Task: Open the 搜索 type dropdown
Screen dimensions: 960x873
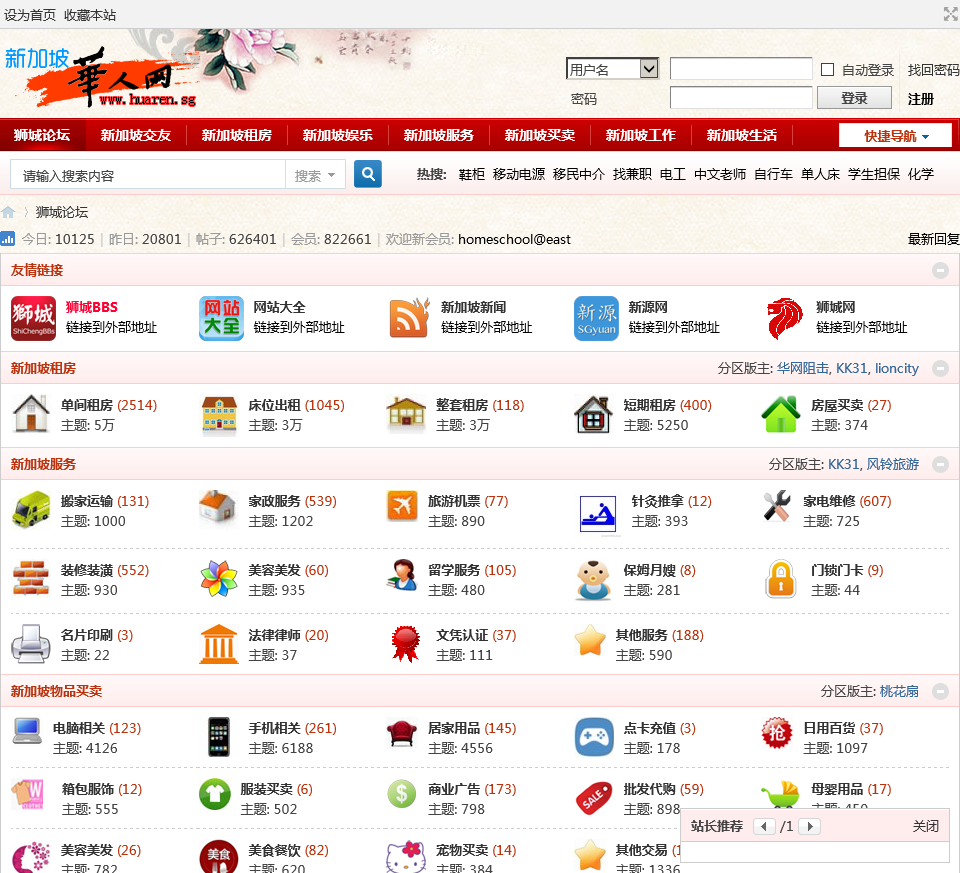Action: tap(315, 176)
